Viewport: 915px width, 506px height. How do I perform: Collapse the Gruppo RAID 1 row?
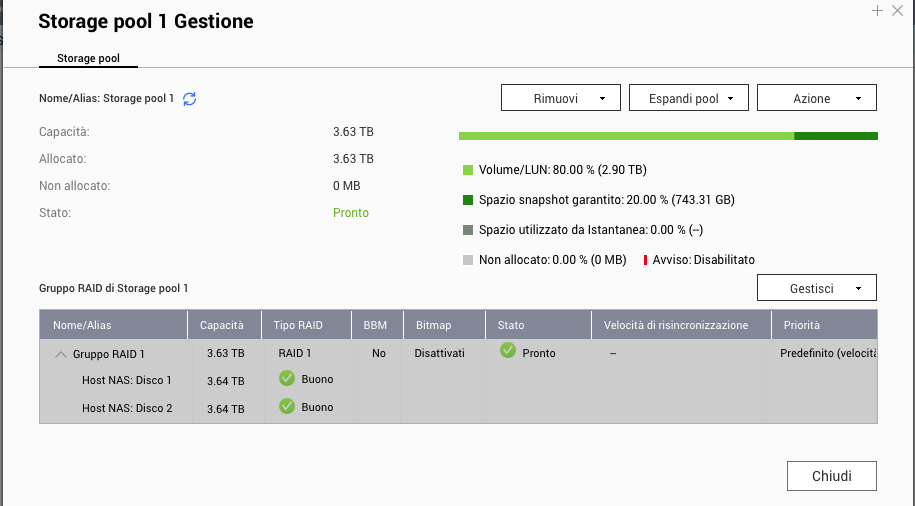pyautogui.click(x=61, y=354)
